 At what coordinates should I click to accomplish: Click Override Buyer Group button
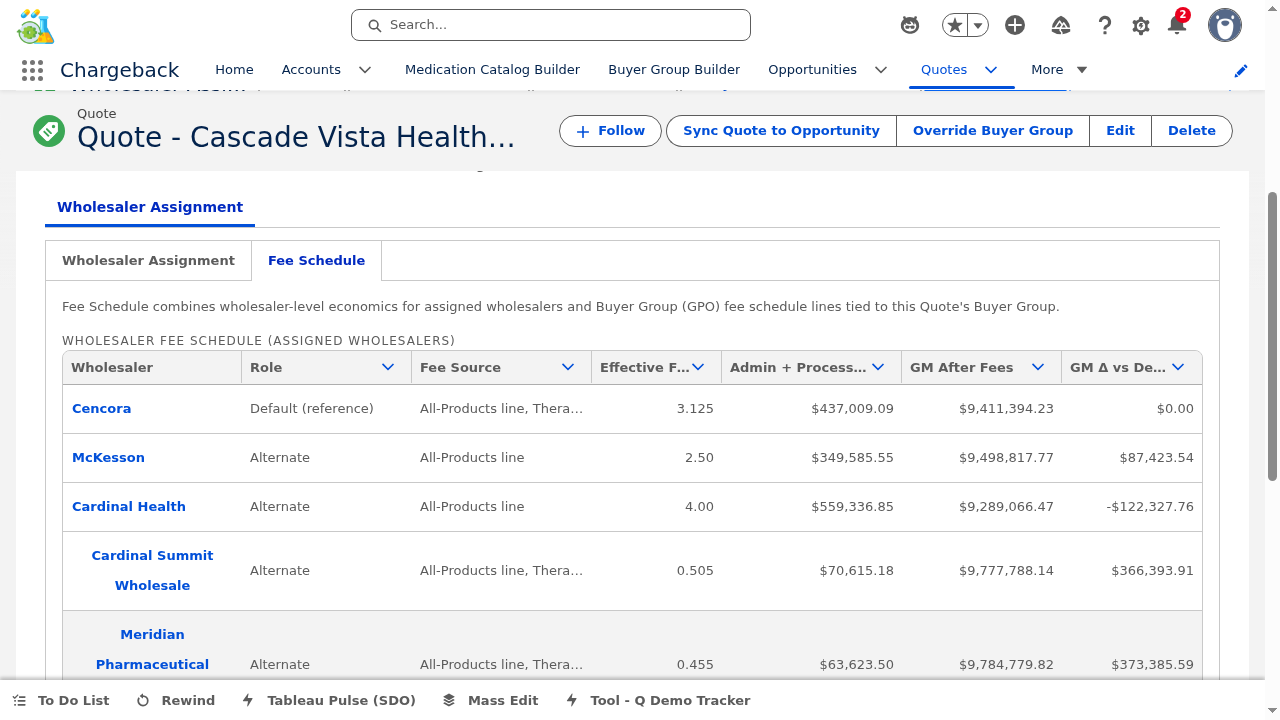click(x=993, y=131)
